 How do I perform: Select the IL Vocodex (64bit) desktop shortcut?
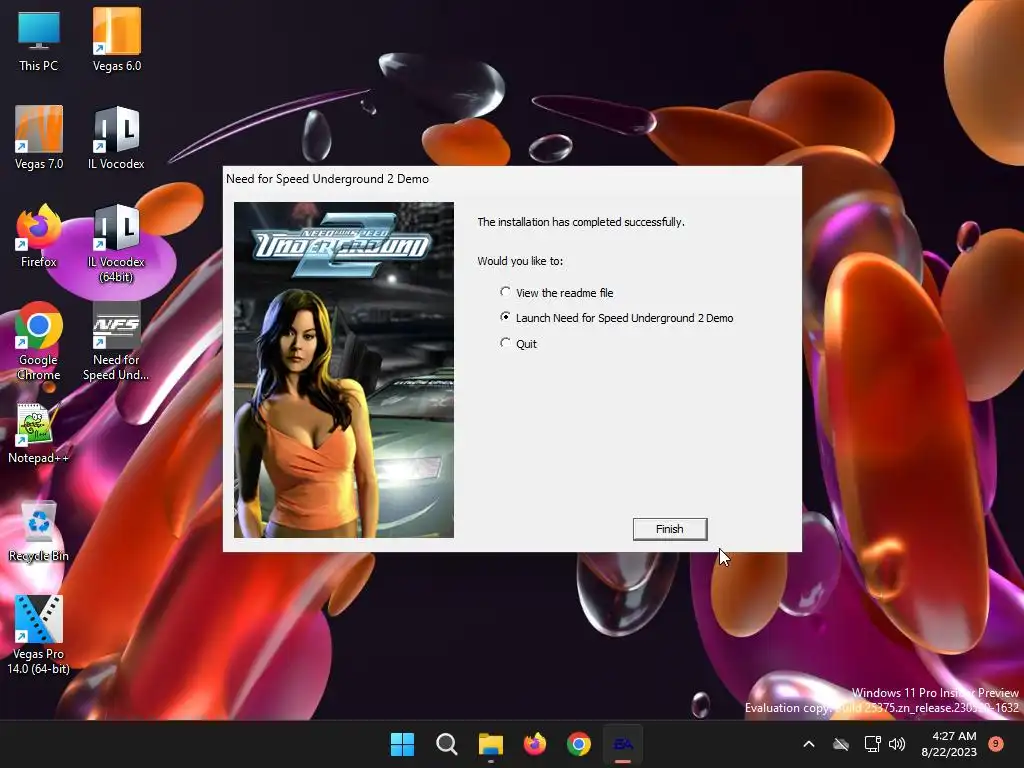tap(116, 244)
